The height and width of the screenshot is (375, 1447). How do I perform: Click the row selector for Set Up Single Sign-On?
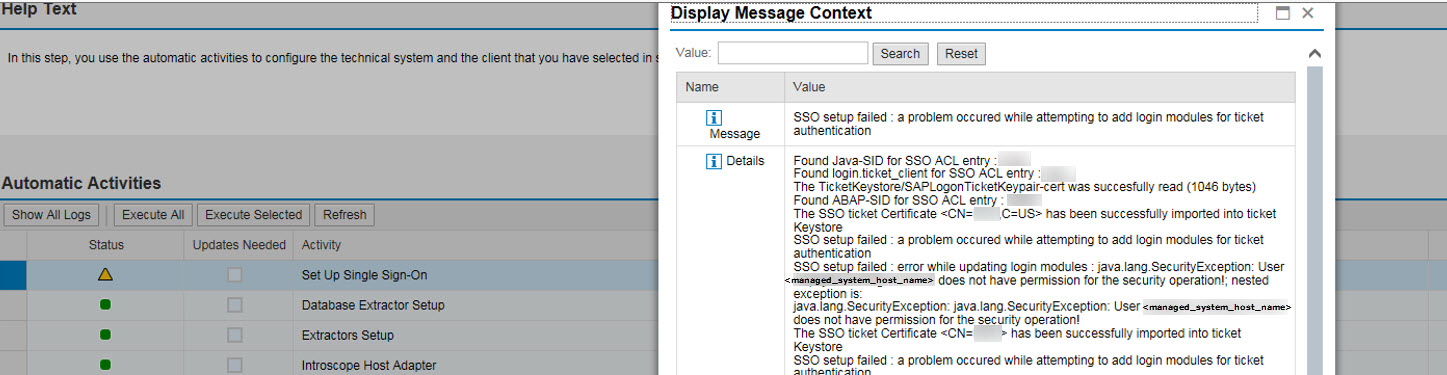click(x=13, y=275)
